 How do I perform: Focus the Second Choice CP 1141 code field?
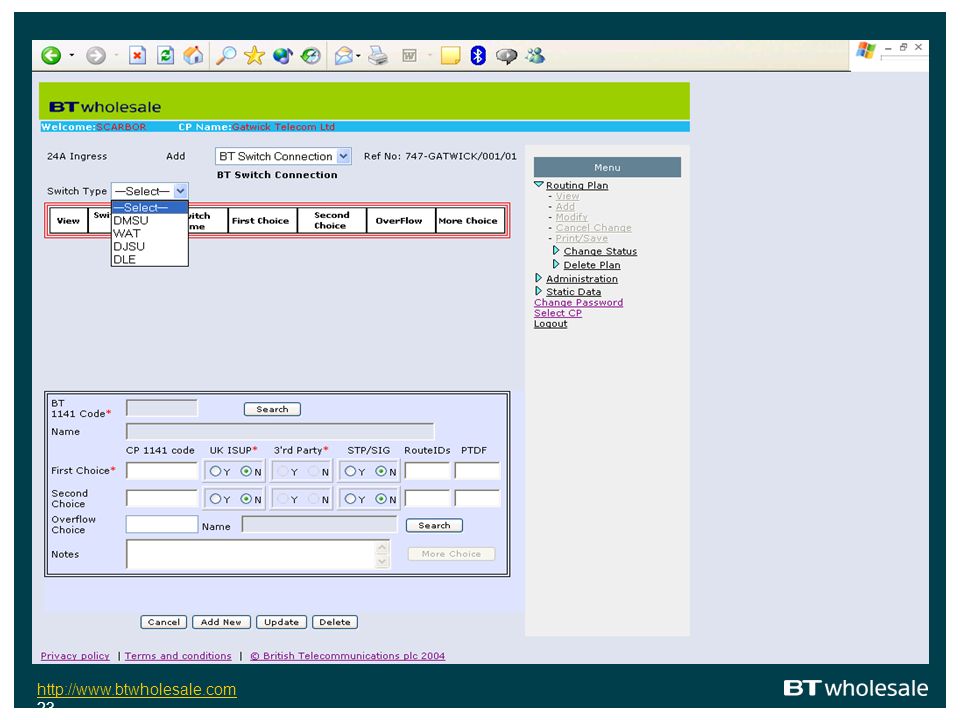click(x=162, y=498)
